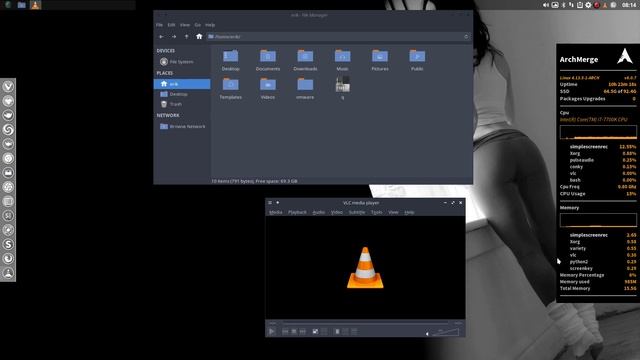Image resolution: width=640 pixels, height=360 pixels.
Task: Click file manager icon in top panel
Action: click(x=22, y=5)
